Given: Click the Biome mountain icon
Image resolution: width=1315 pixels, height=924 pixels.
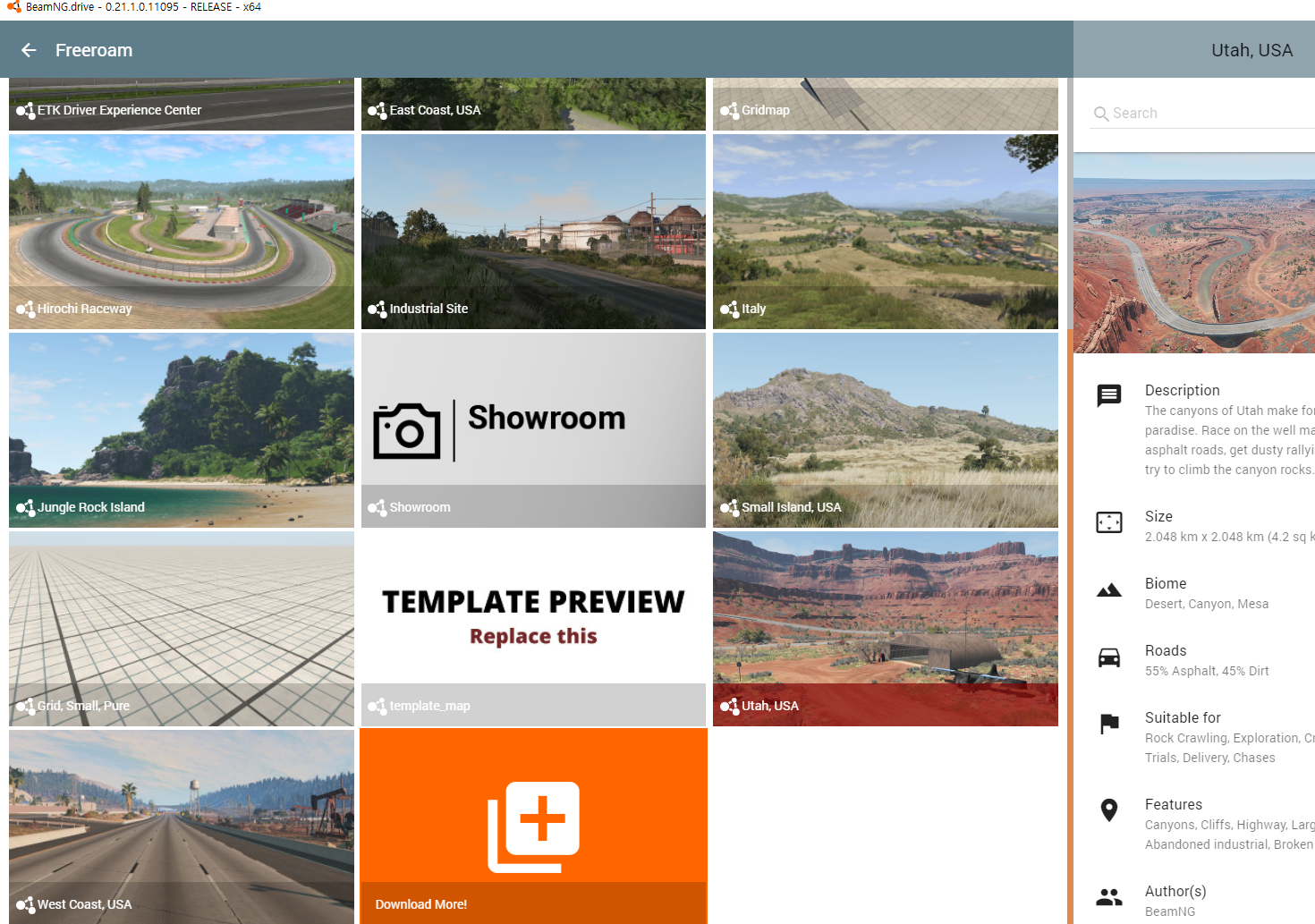Looking at the screenshot, I should [1109, 589].
